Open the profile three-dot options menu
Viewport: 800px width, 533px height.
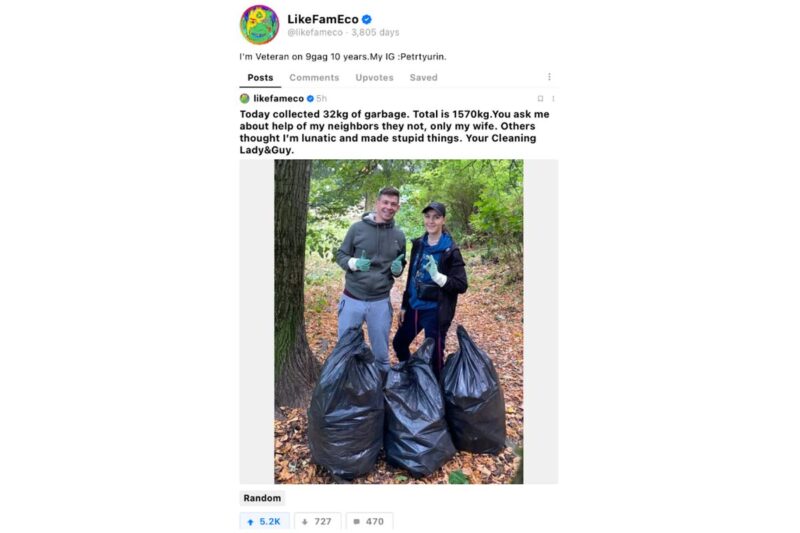(549, 77)
